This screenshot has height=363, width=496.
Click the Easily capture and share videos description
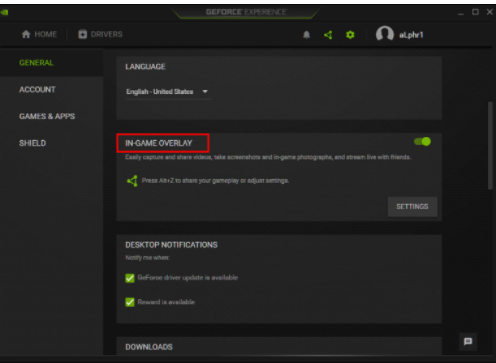coord(268,157)
